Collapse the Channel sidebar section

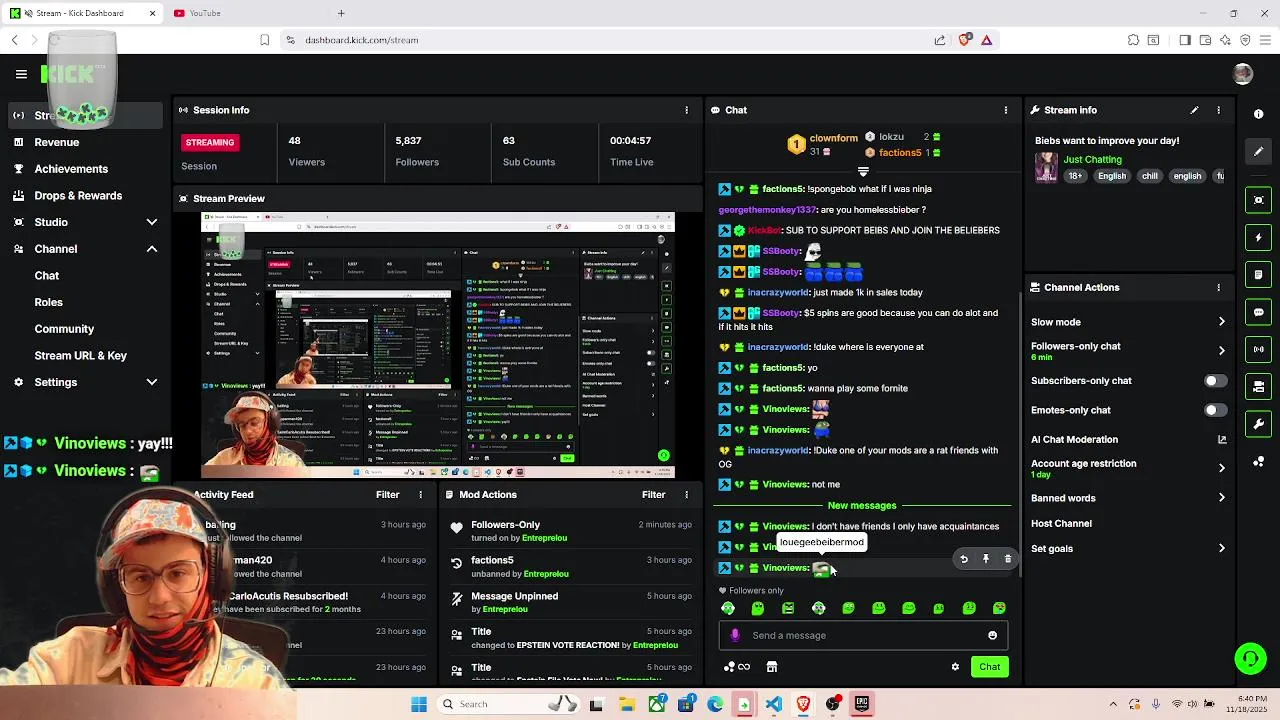[152, 249]
